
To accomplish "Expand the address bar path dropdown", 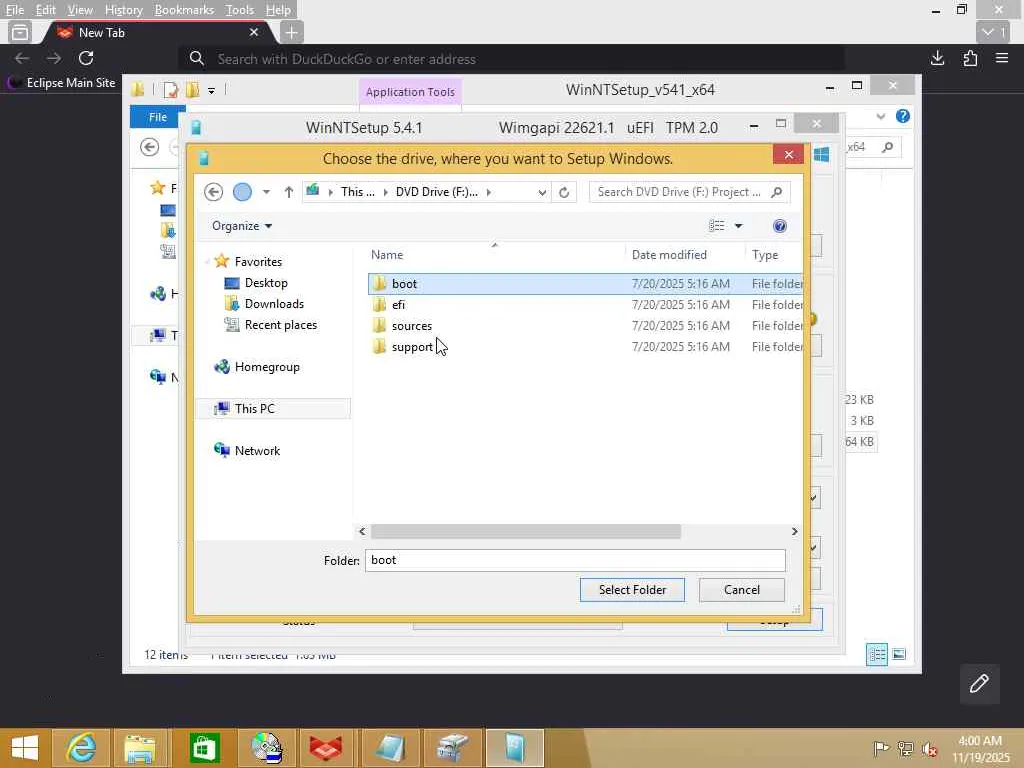I will (x=542, y=192).
